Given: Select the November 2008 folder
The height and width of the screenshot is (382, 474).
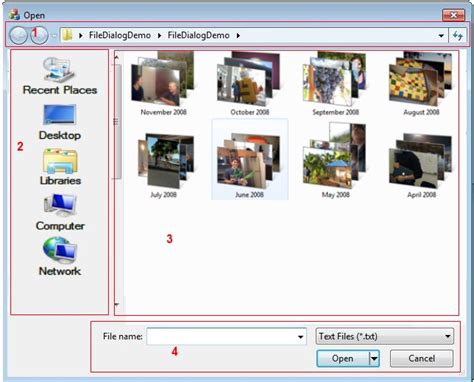Looking at the screenshot, I should click(163, 83).
